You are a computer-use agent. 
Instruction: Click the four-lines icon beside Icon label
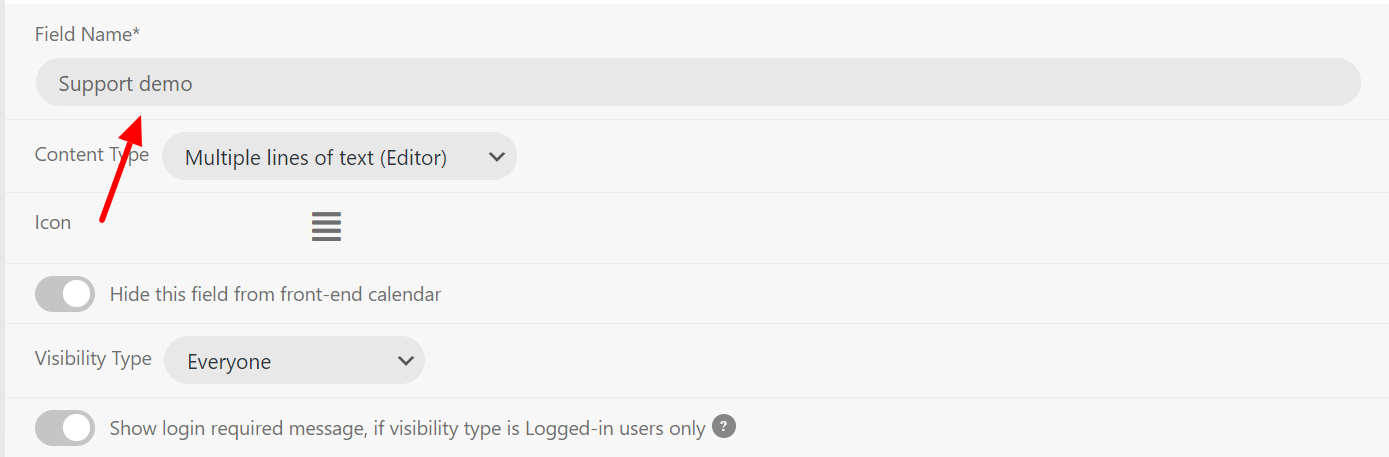326,226
